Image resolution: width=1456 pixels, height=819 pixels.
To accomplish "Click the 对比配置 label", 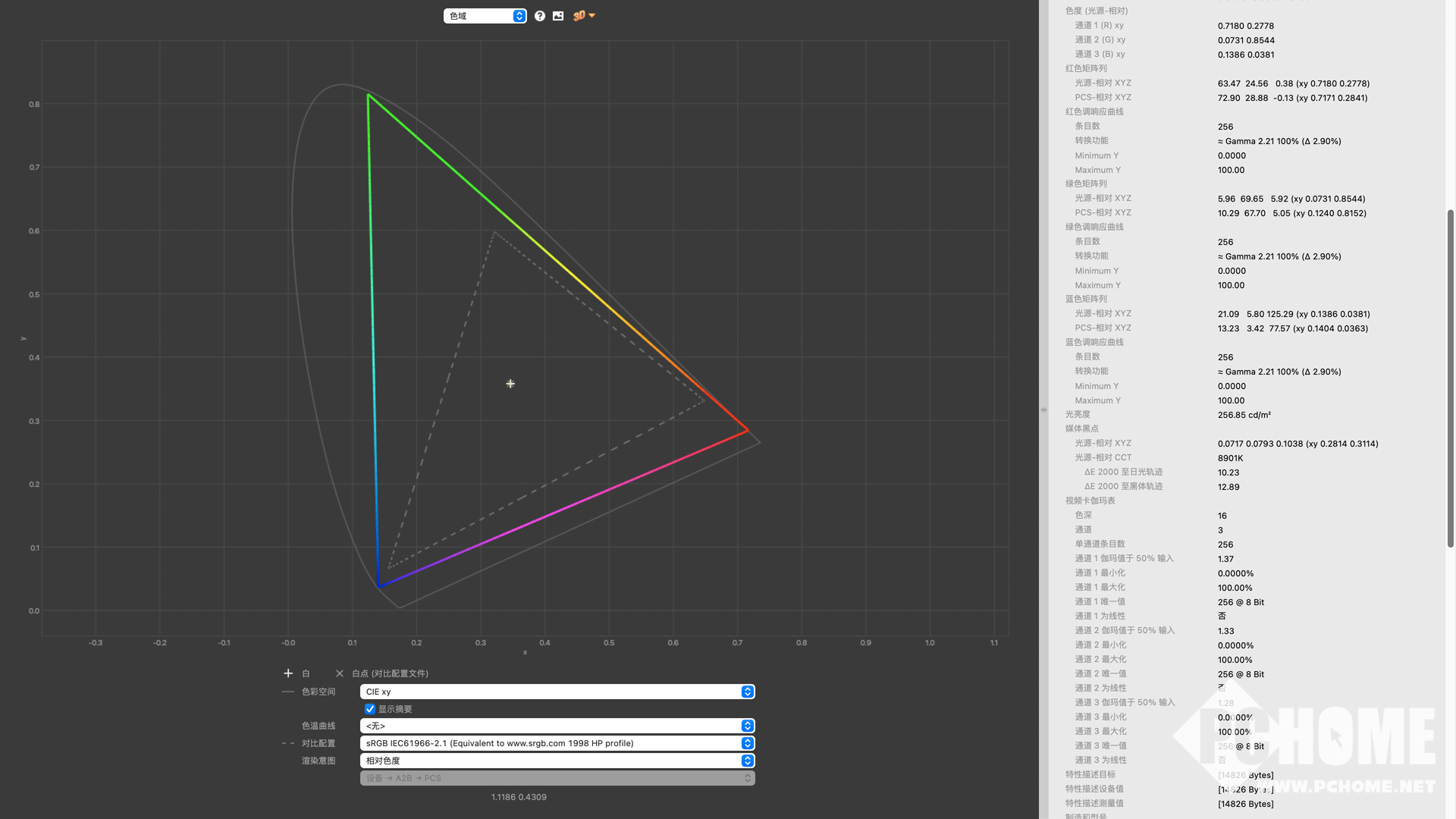I will [318, 743].
